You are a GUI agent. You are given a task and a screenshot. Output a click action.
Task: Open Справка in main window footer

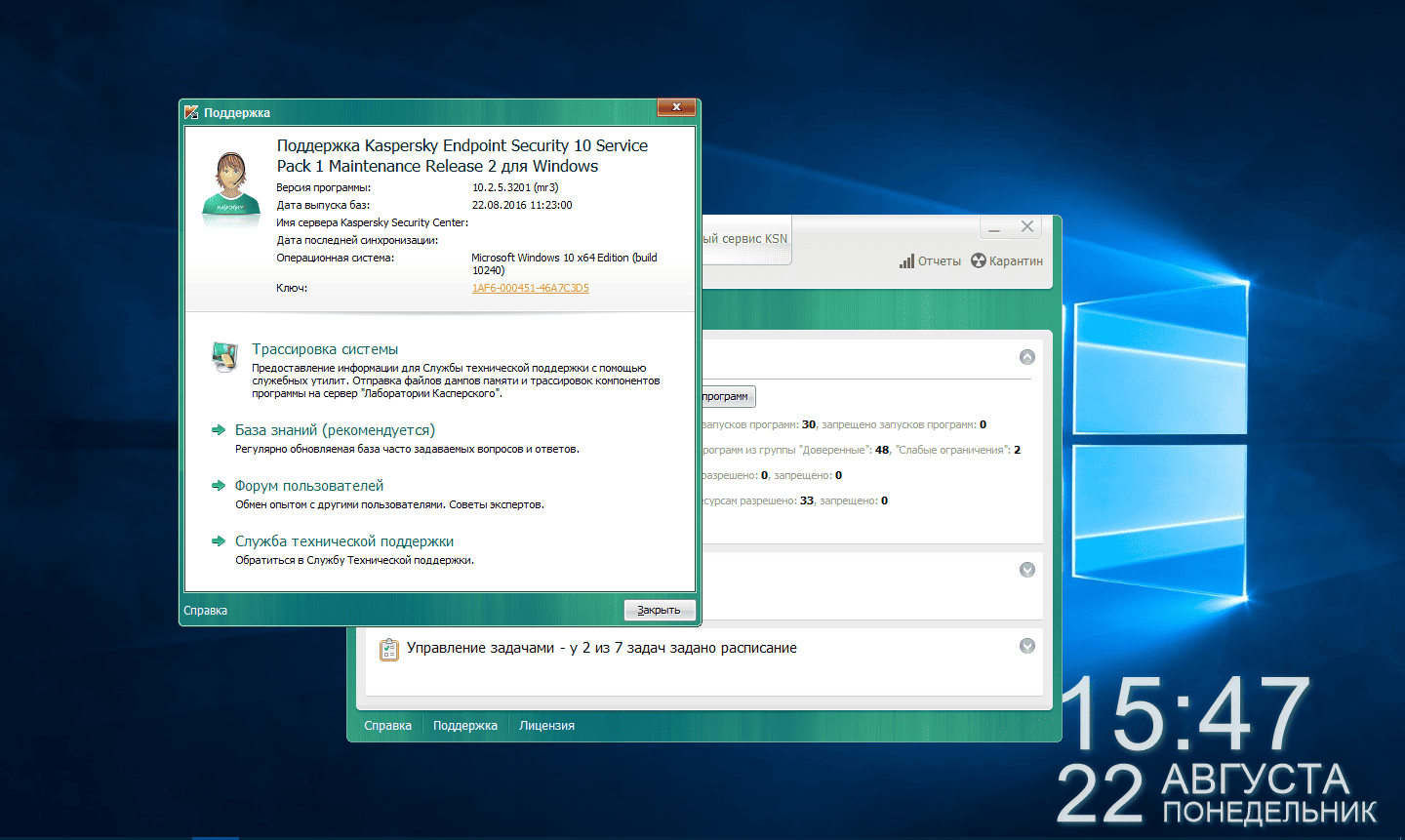pyautogui.click(x=388, y=726)
